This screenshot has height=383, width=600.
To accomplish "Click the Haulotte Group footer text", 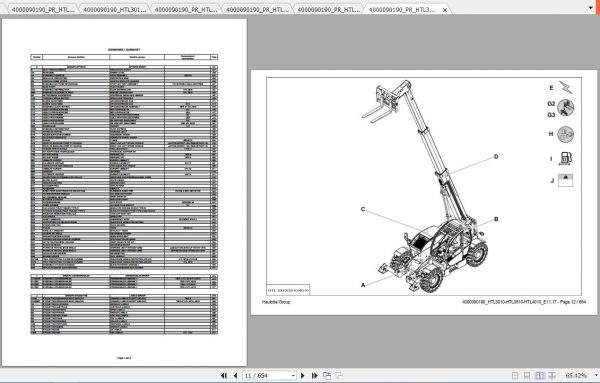I will [x=276, y=302].
